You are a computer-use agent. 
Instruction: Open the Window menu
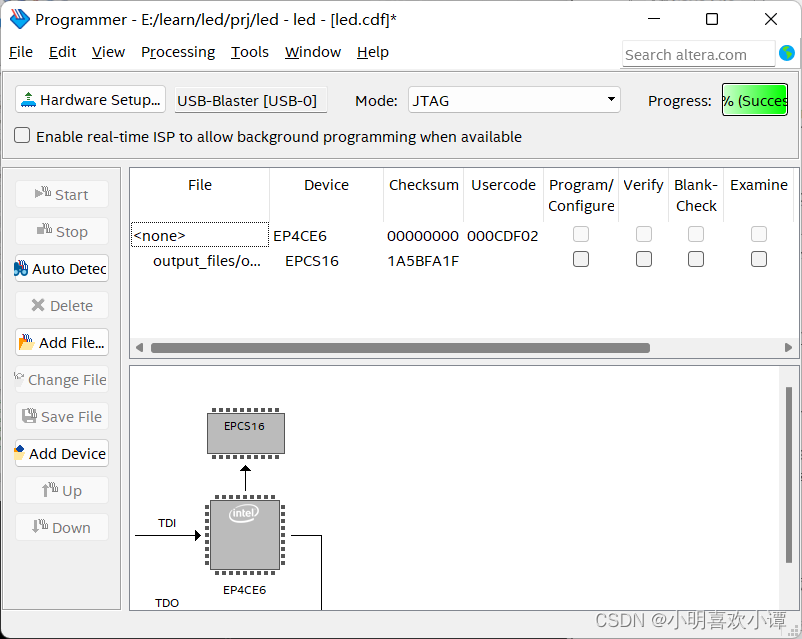[x=313, y=52]
